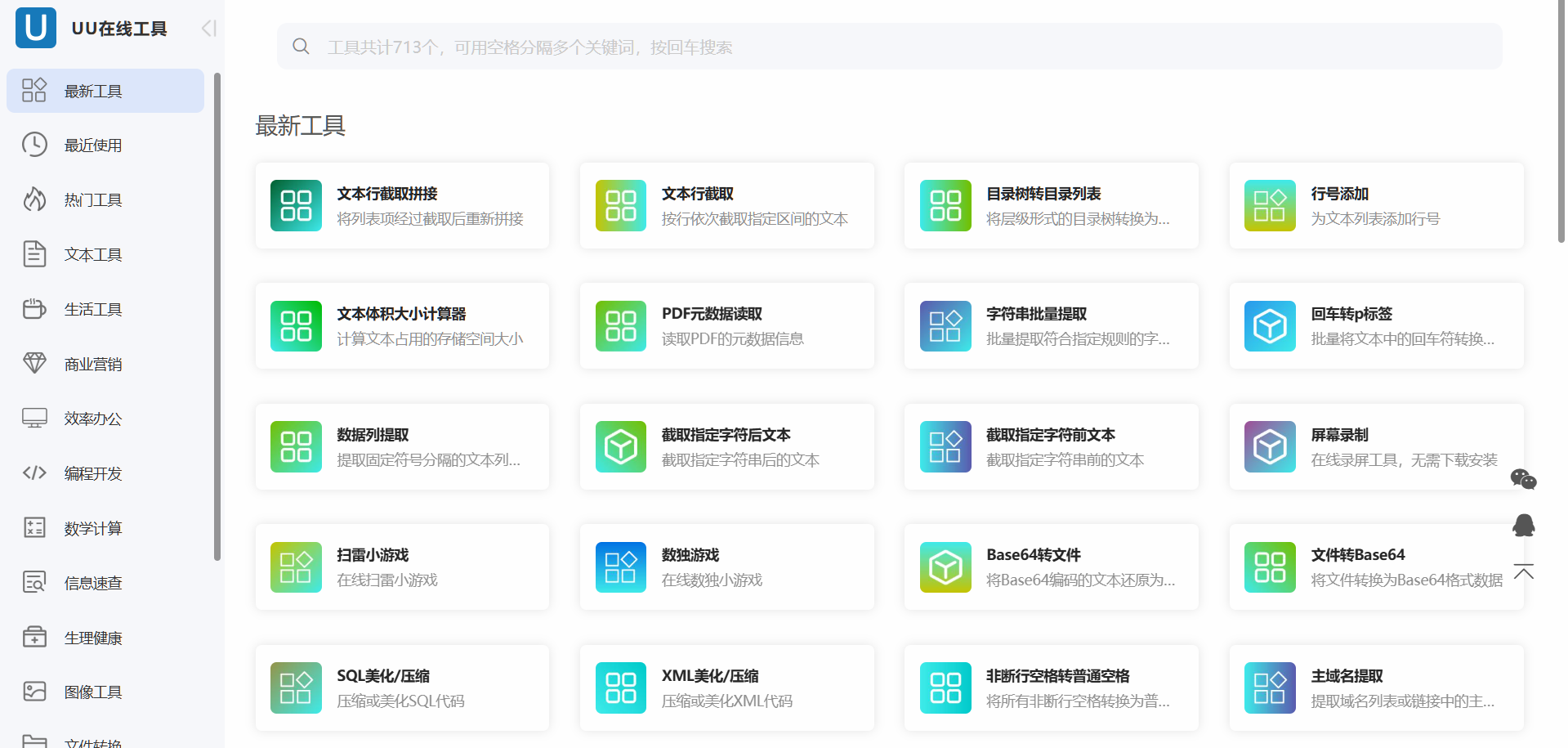Viewport: 1568px width, 748px height.
Task: Open the XML美化/压缩 tool
Action: pyautogui.click(x=726, y=688)
